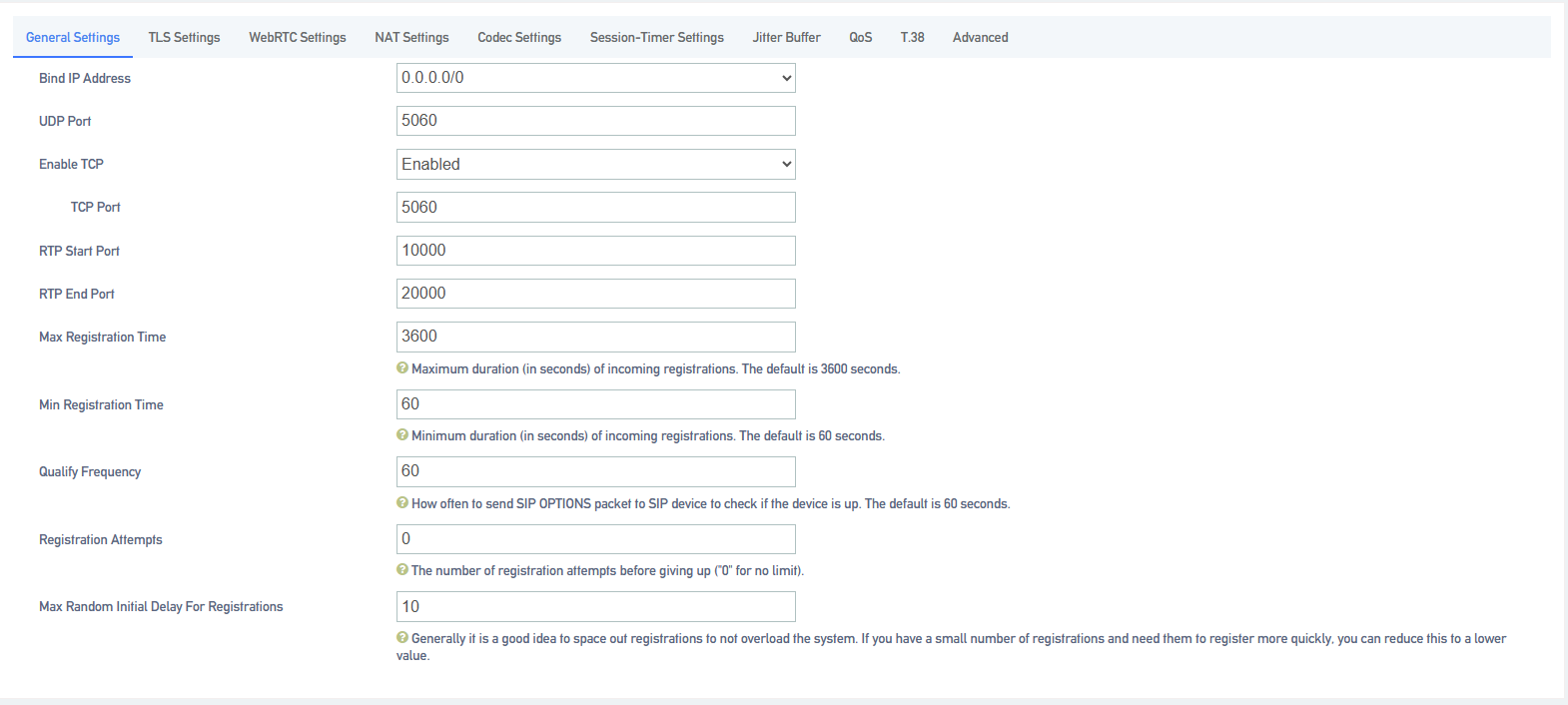The image size is (1568, 705).
Task: Click help icon under Max Registration Time
Action: click(x=402, y=368)
